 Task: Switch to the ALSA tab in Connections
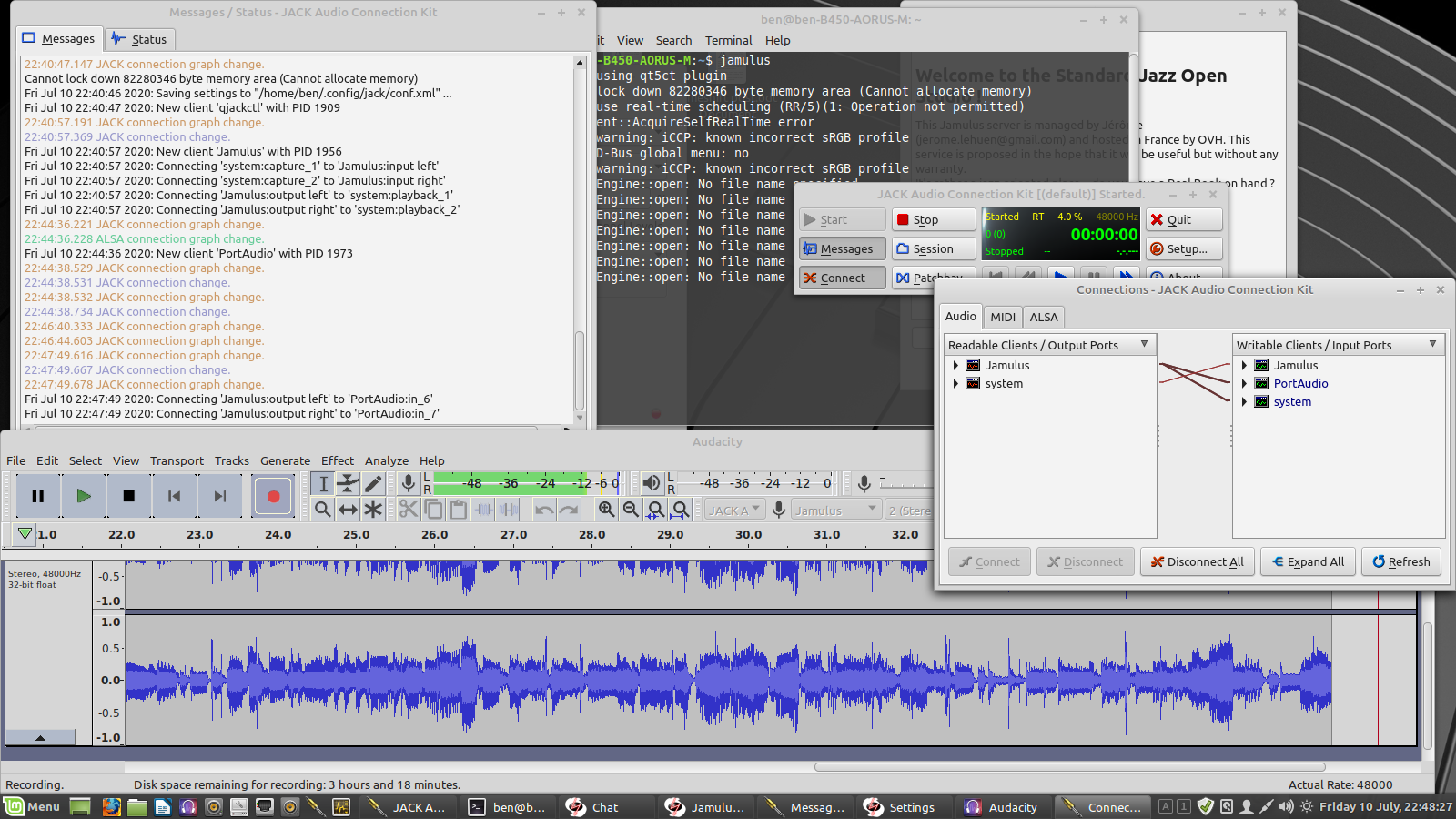[x=1043, y=317]
